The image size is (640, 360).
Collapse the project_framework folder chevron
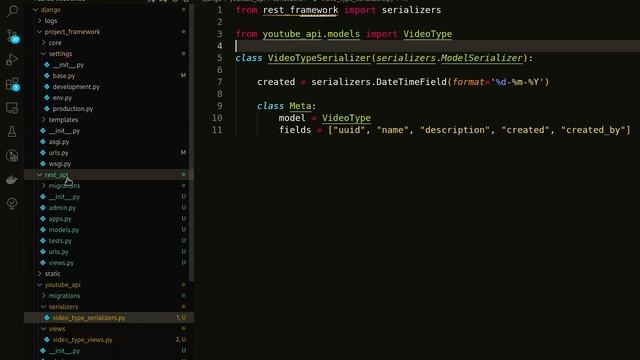[x=40, y=31]
